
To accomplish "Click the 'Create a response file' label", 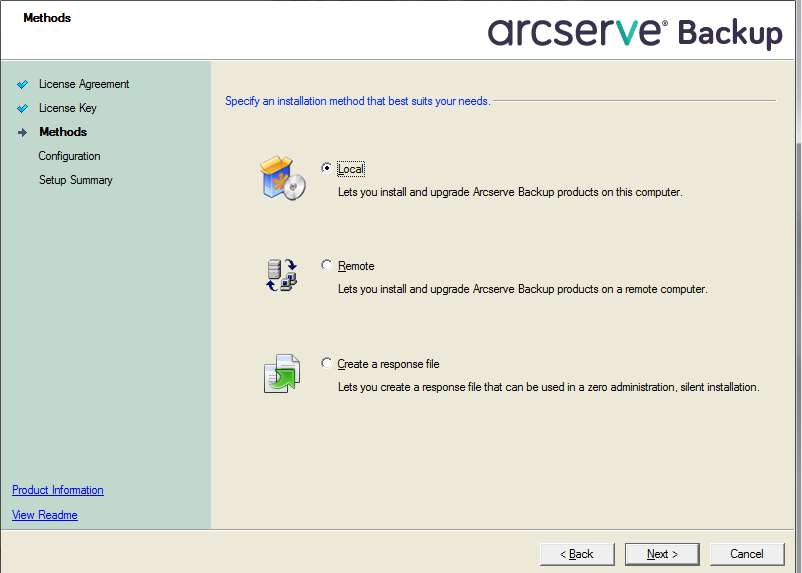I will 388,364.
